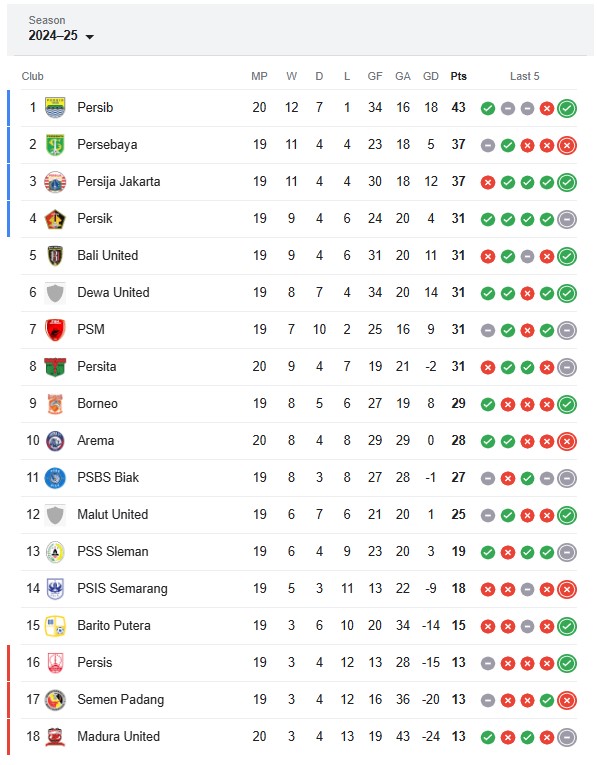The height and width of the screenshot is (765, 597).
Task: Open the Dewa United team link
Action: point(113,292)
